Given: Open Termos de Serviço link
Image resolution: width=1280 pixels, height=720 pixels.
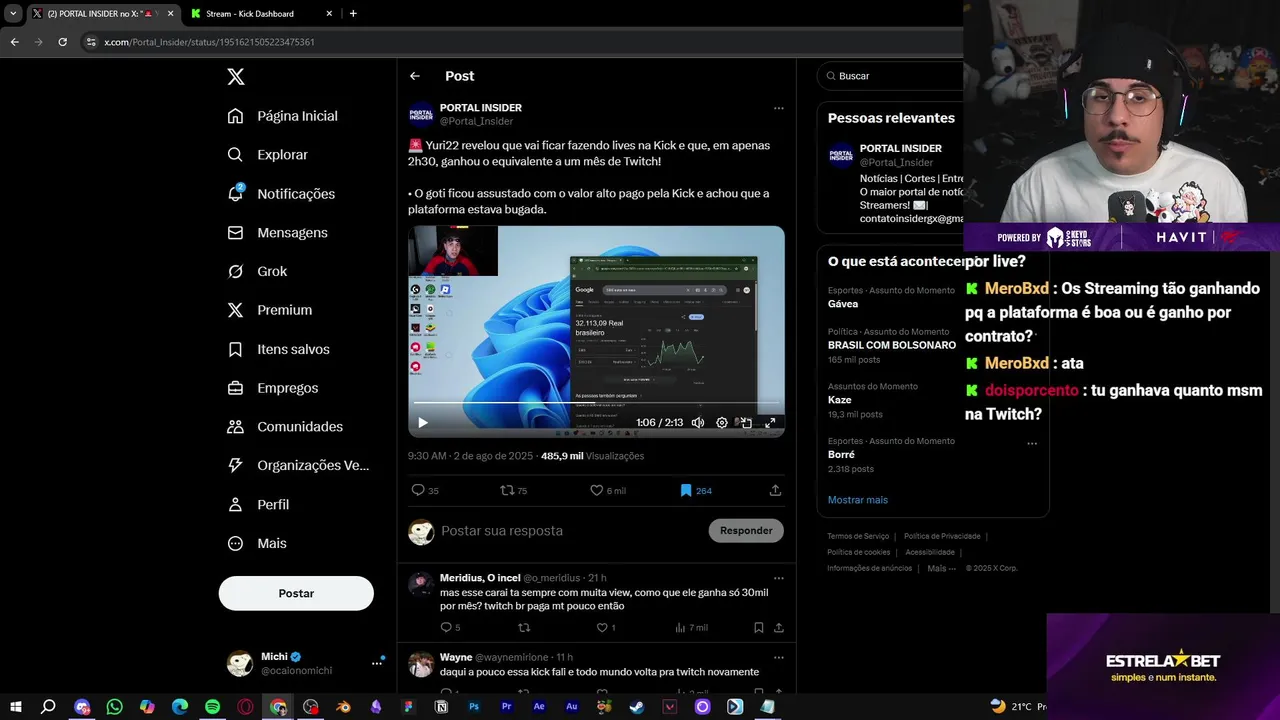Looking at the screenshot, I should pos(858,536).
